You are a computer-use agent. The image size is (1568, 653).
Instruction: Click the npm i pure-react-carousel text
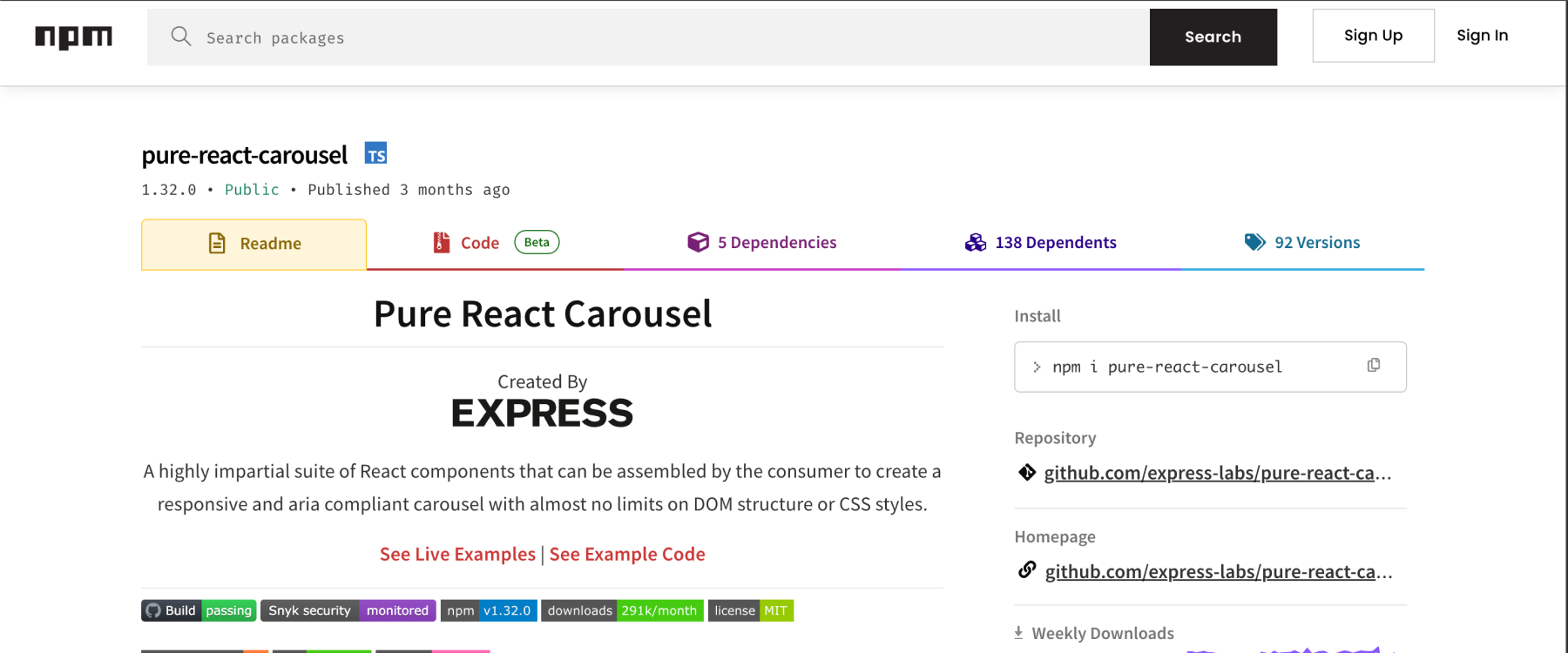(1167, 367)
